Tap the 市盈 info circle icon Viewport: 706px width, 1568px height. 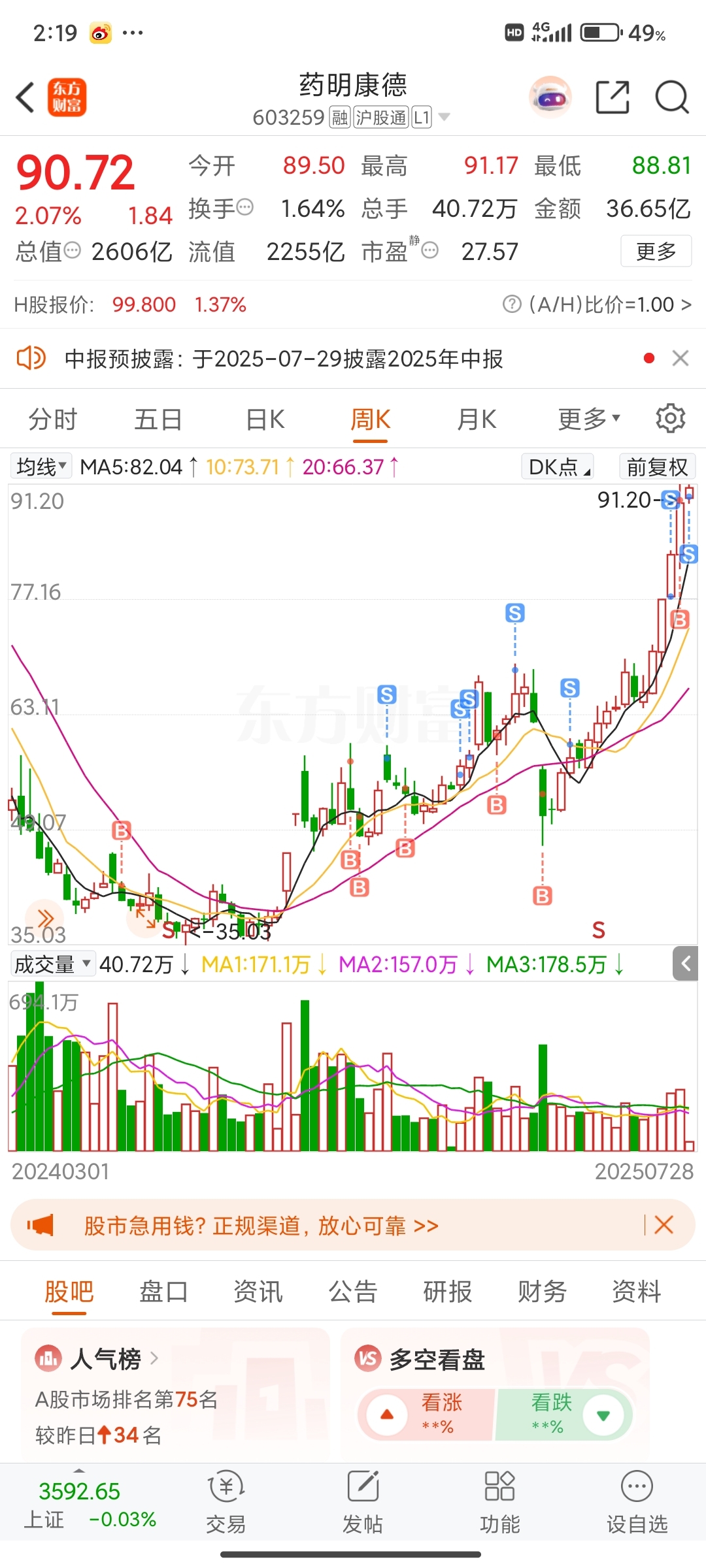[429, 250]
